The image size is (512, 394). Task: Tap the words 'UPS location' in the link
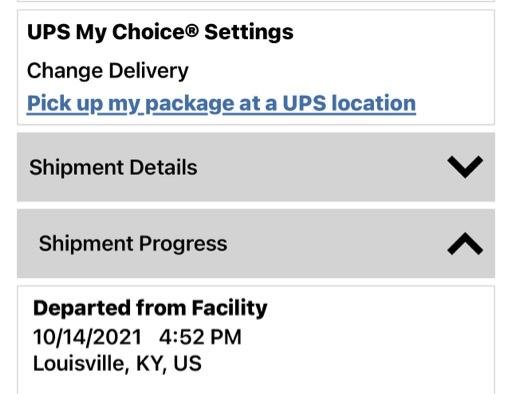(x=349, y=103)
